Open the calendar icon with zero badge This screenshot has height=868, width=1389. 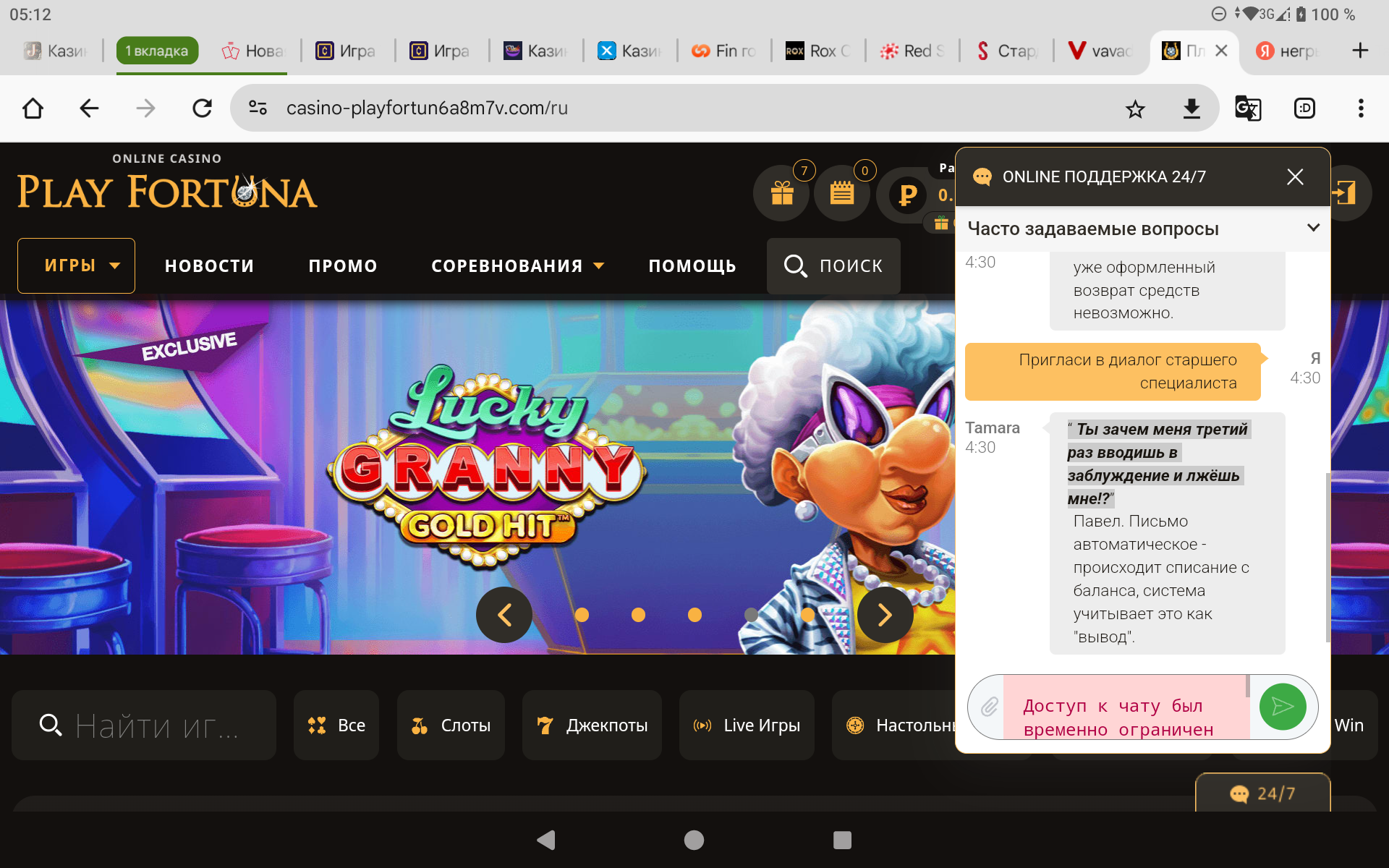coord(841,193)
